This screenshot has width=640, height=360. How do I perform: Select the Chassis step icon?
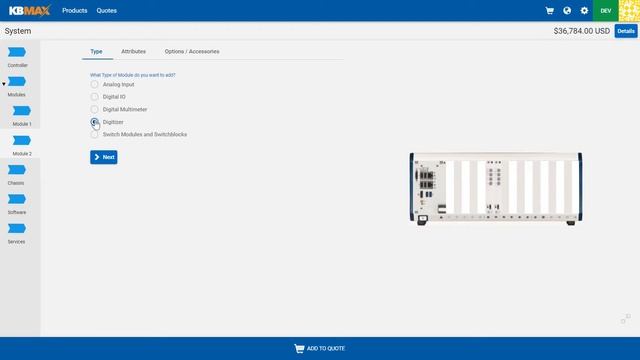pos(17,170)
